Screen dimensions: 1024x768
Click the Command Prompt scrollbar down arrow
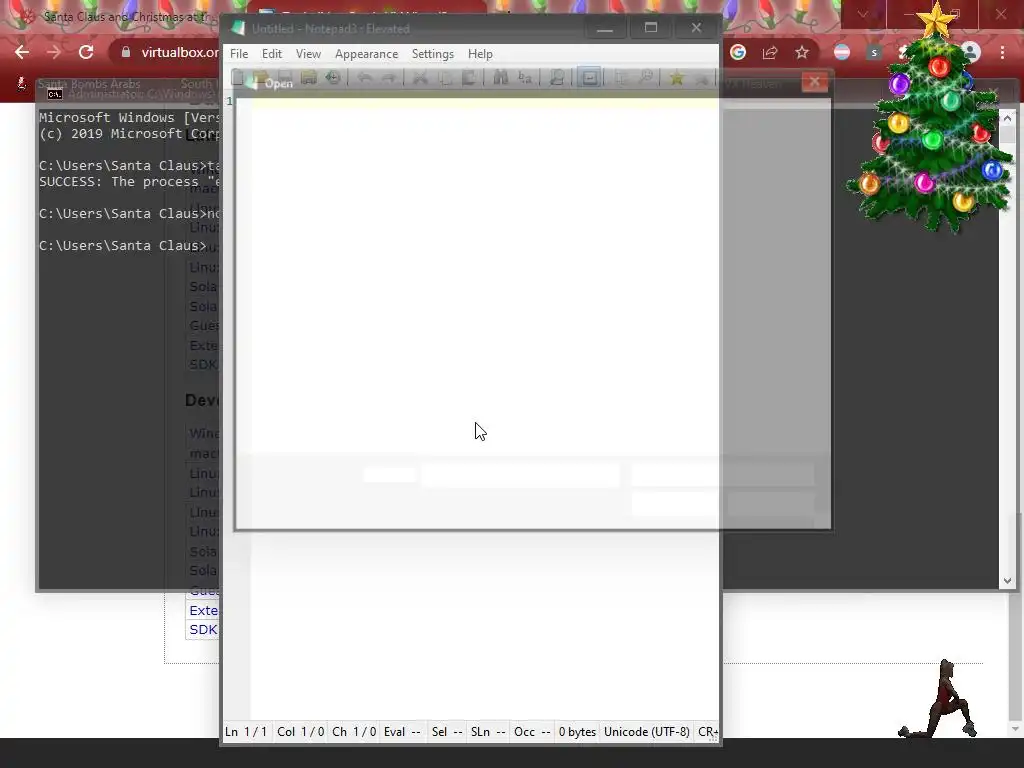(1007, 581)
